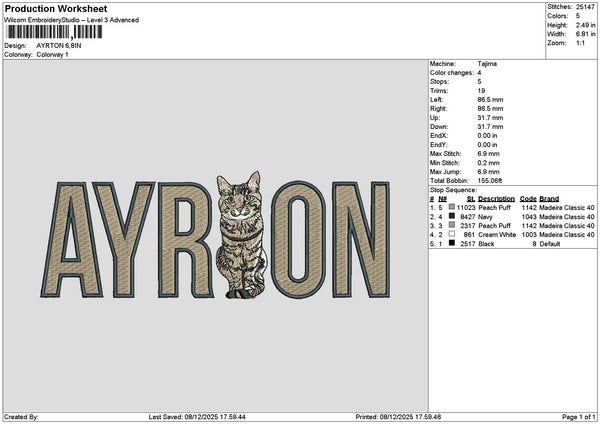
Task: Click the EndX value 0.00 in
Action: 487,136
